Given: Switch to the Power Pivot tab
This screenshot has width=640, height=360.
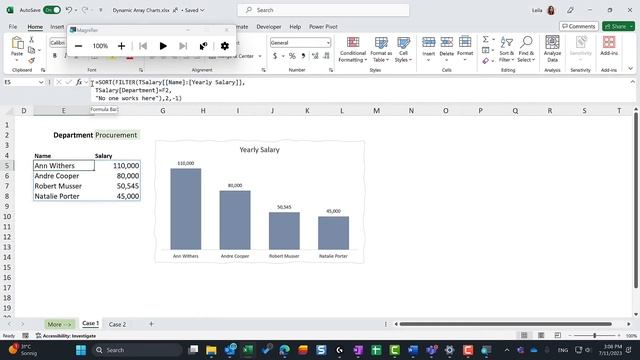Looking at the screenshot, I should click(x=323, y=27).
